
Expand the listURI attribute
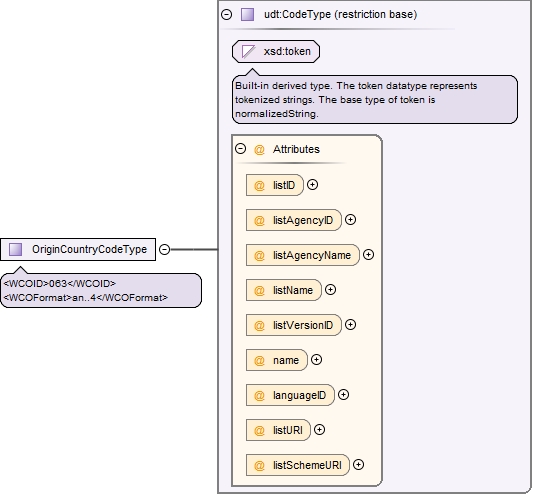tap(319, 430)
